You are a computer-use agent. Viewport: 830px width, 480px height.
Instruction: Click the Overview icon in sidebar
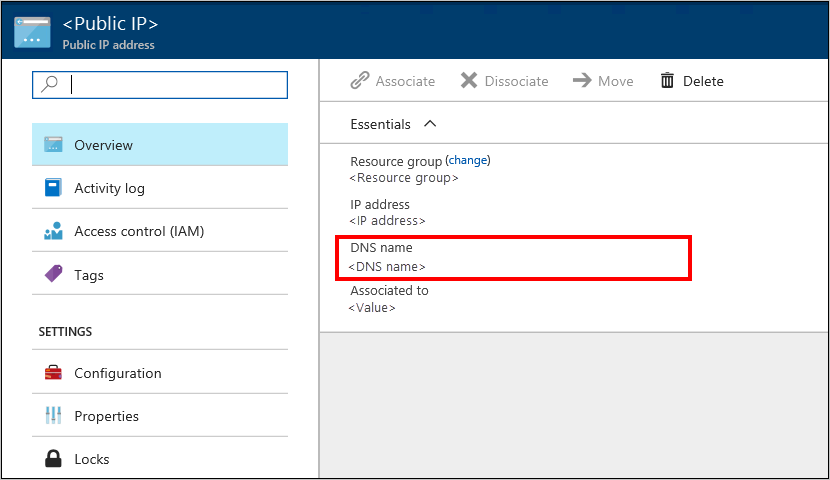pos(54,145)
